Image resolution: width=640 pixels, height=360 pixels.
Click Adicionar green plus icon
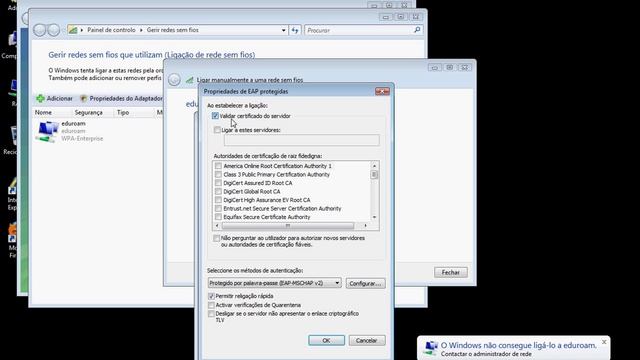coord(40,98)
